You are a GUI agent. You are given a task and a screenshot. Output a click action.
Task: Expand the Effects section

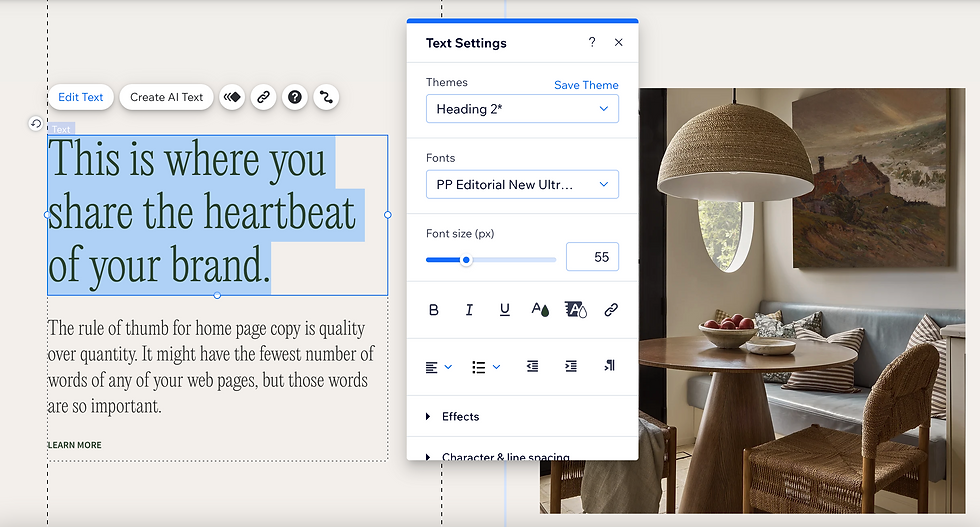point(522,416)
